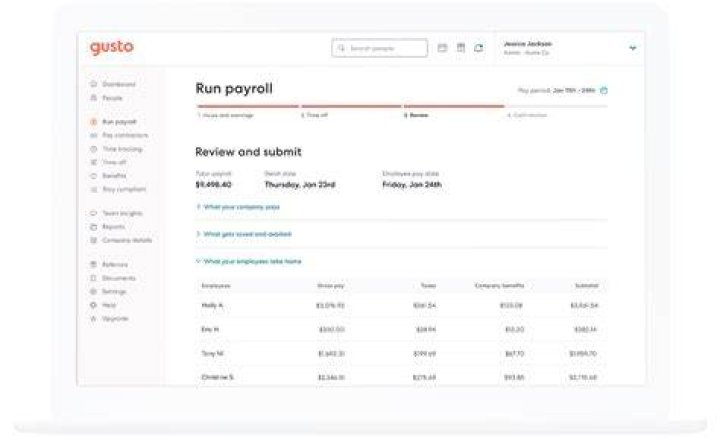
Task: Go to step 2 Time off
Action: coord(315,115)
